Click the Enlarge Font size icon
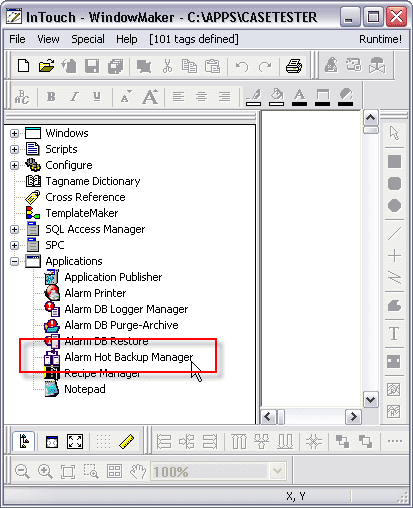413x508 pixels. pos(150,97)
